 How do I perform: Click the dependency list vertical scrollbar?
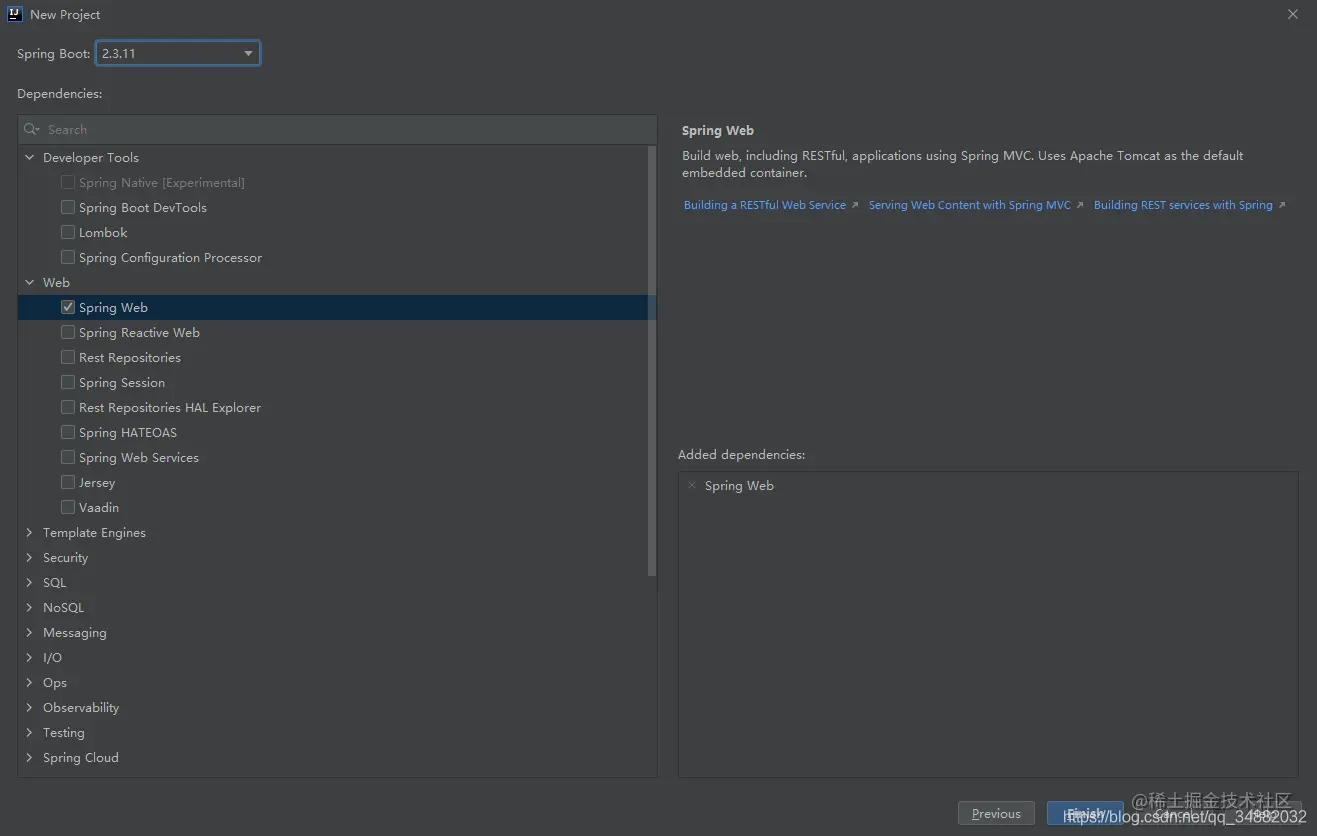click(x=652, y=361)
